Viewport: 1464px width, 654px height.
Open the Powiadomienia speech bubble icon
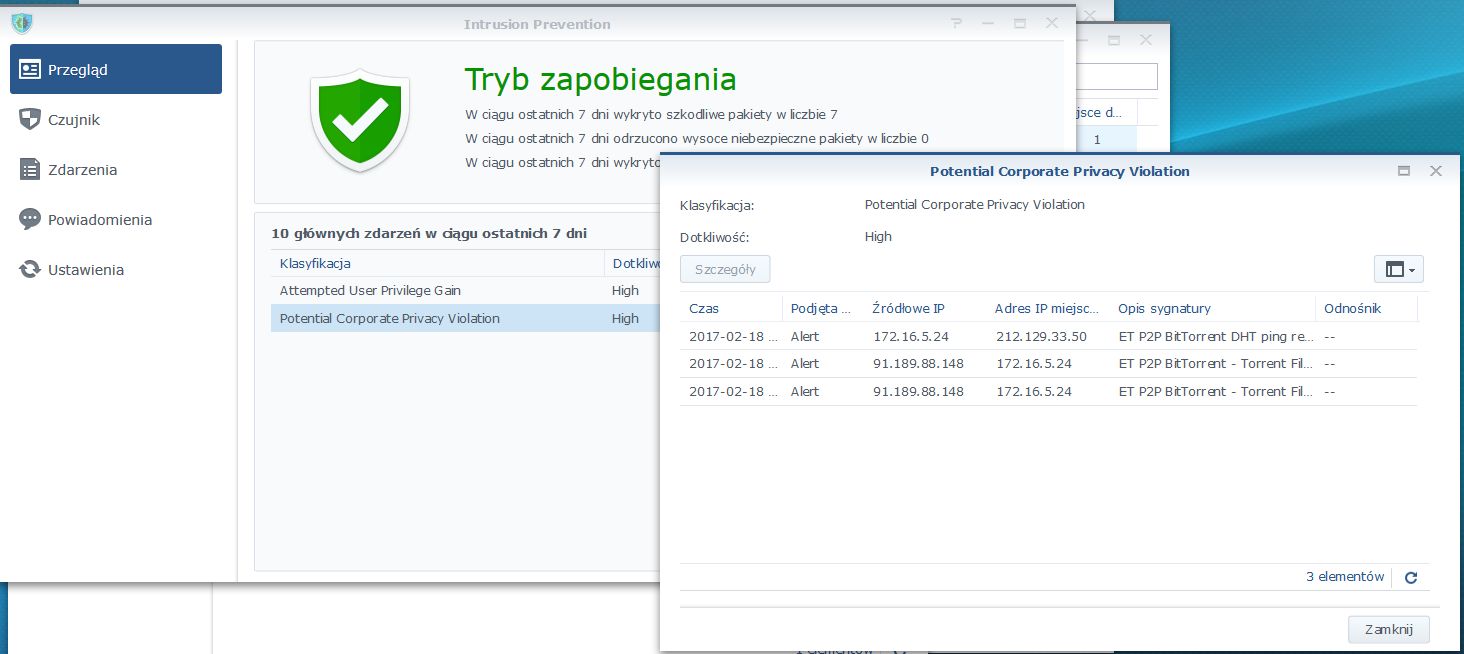point(30,219)
